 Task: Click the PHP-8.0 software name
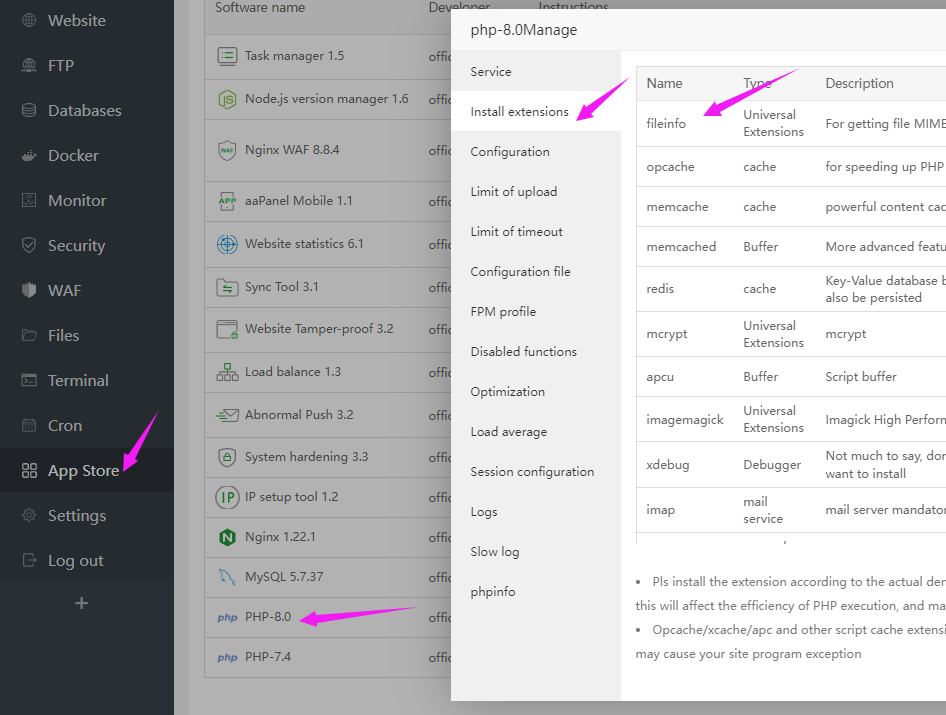pos(268,617)
